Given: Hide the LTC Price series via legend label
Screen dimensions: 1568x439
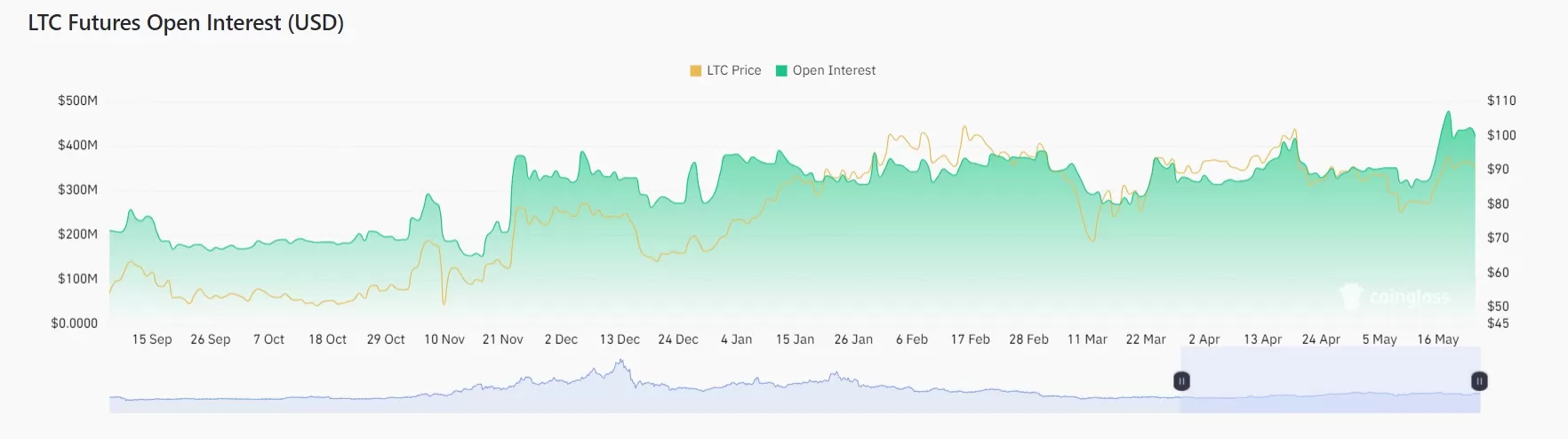Looking at the screenshot, I should [x=733, y=70].
